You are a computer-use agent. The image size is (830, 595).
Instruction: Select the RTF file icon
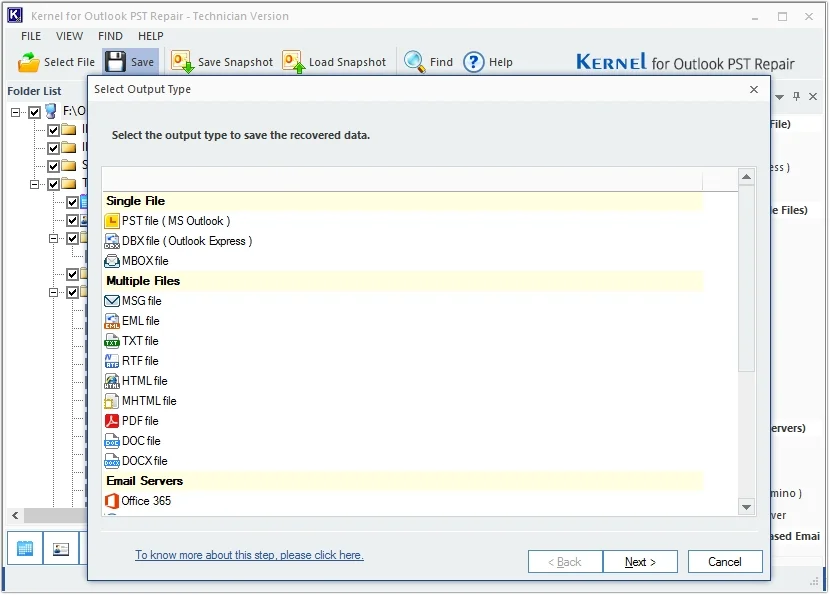point(112,361)
